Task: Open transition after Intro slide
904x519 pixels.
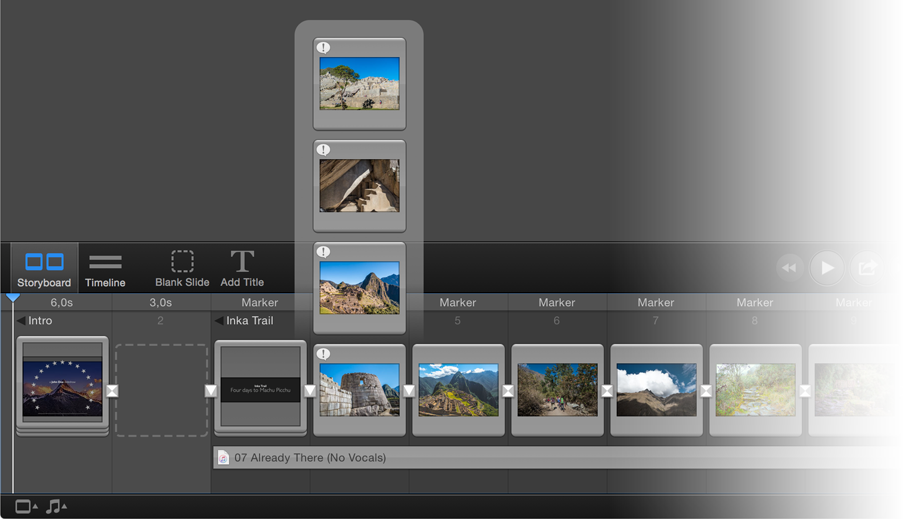Action: tap(112, 391)
